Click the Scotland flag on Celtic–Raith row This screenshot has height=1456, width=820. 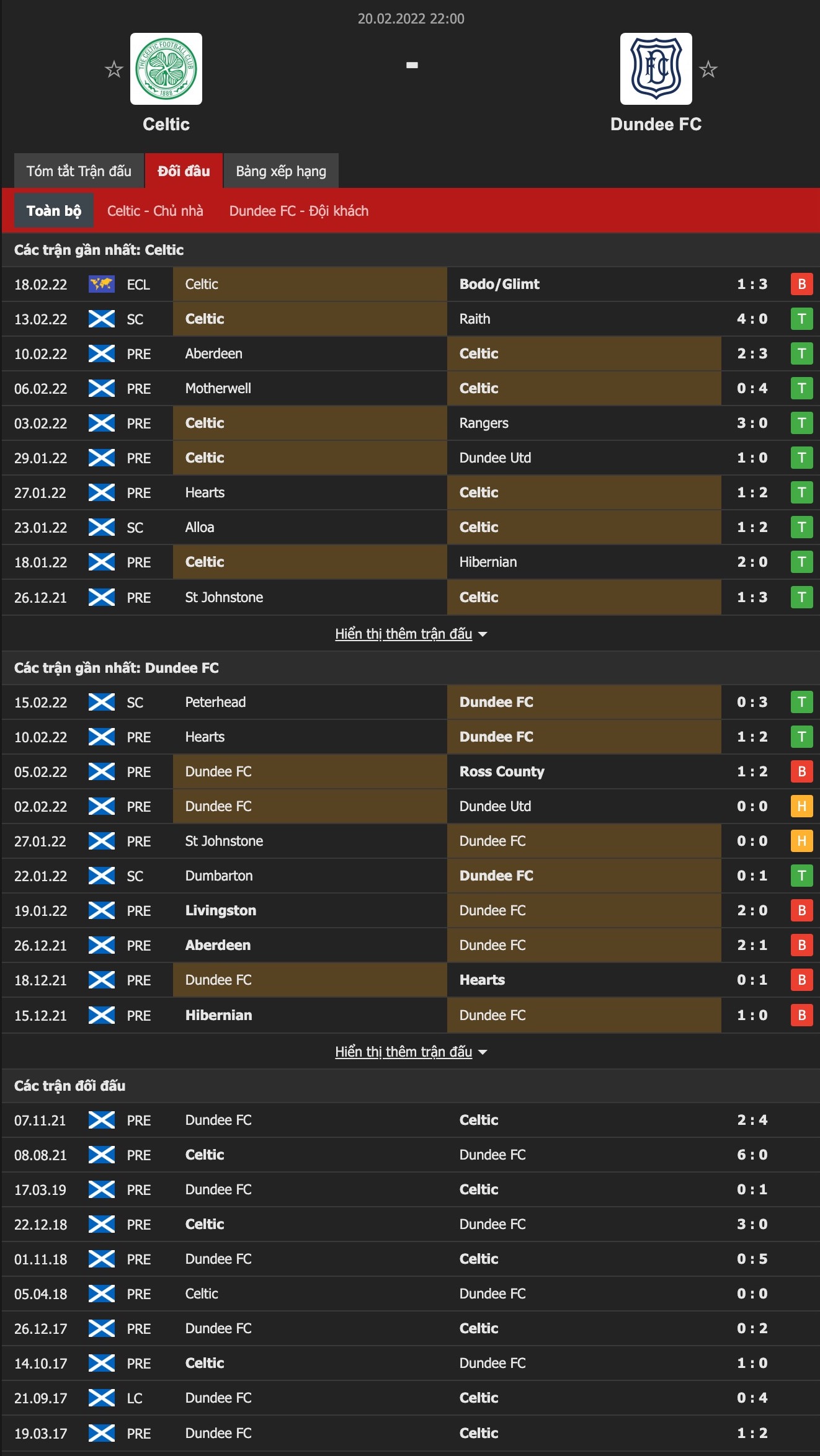[x=102, y=319]
